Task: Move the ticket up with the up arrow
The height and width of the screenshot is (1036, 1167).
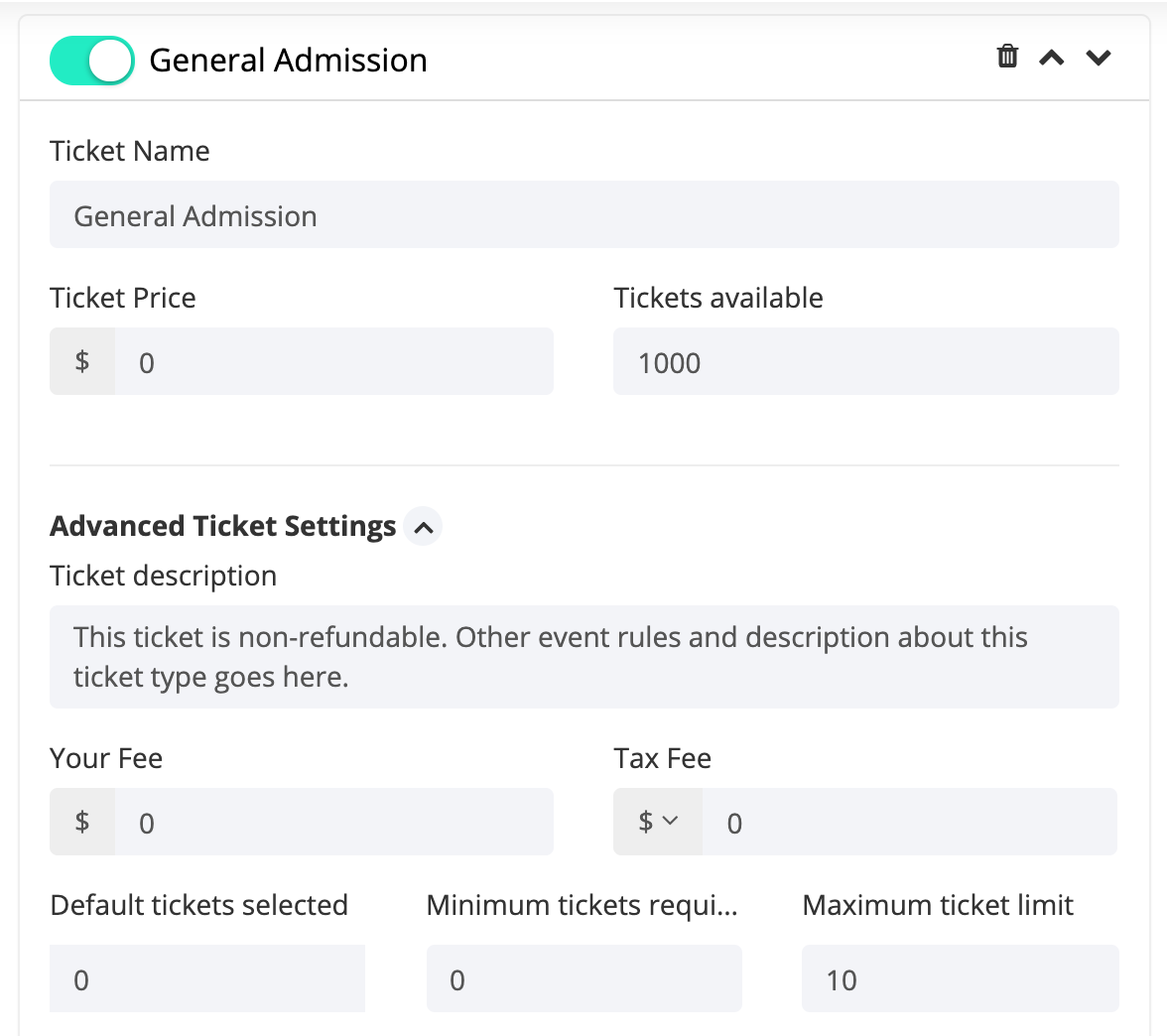Action: point(1050,58)
